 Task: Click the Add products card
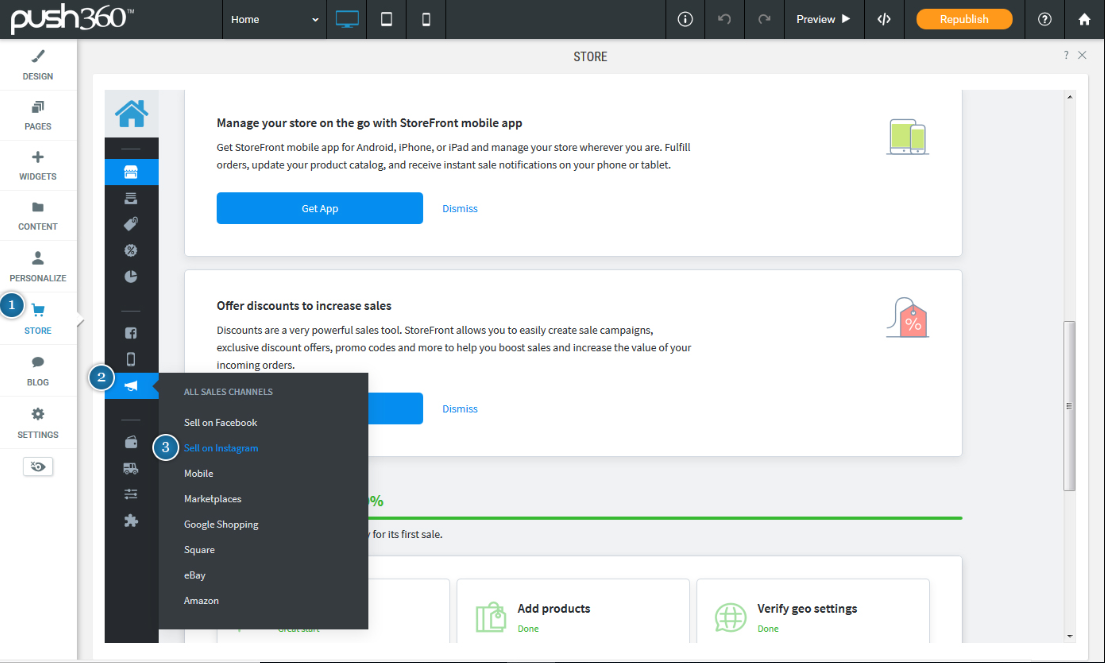[x=573, y=611]
